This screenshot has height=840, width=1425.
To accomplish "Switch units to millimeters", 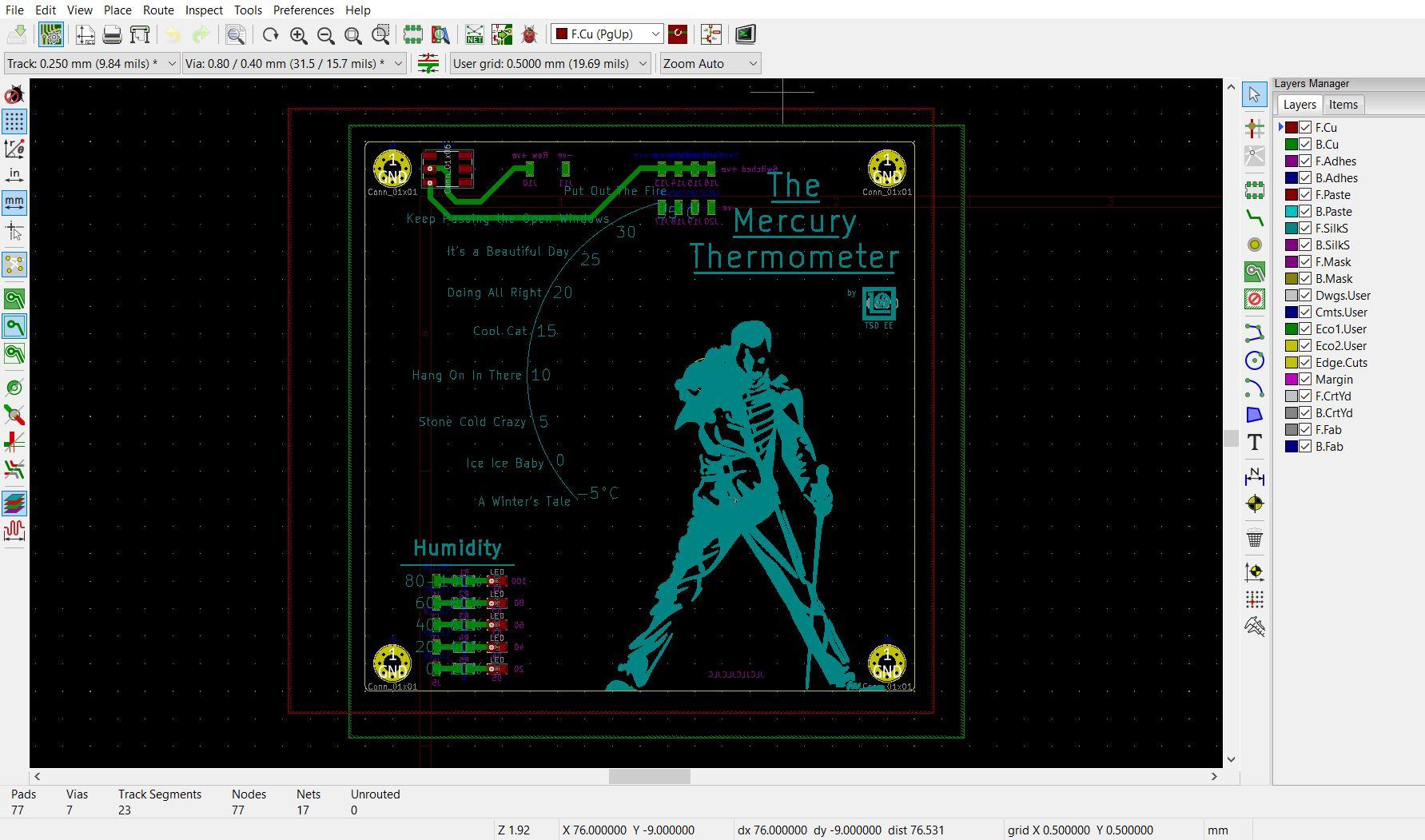I will (14, 202).
